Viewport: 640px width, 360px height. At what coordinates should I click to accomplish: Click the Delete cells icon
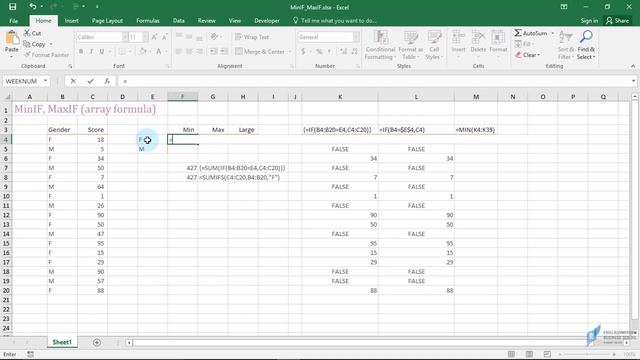click(478, 38)
